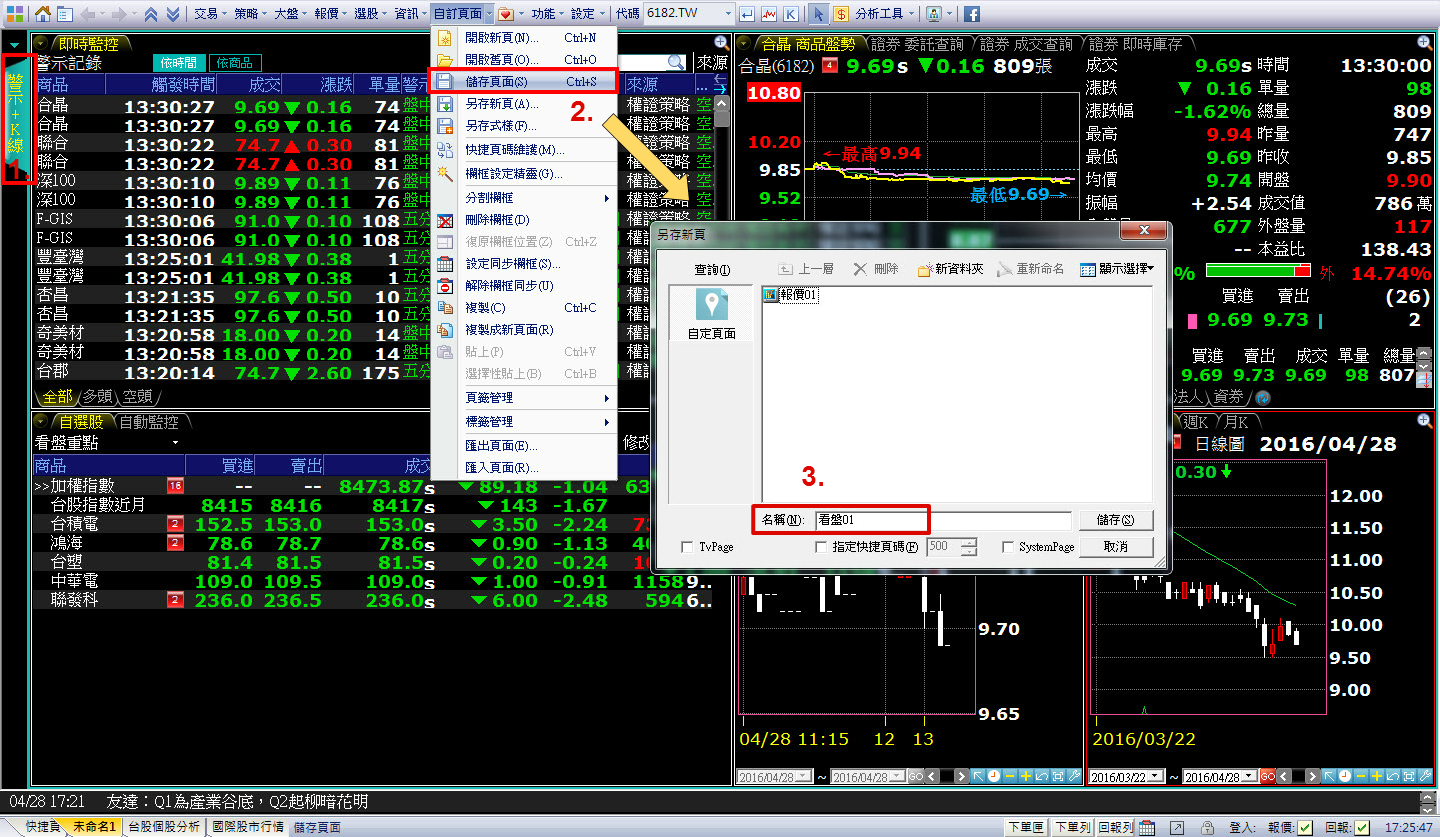This screenshot has height=837, width=1440.
Task: Open the K-line chart toolbar icon
Action: pyautogui.click(x=791, y=14)
